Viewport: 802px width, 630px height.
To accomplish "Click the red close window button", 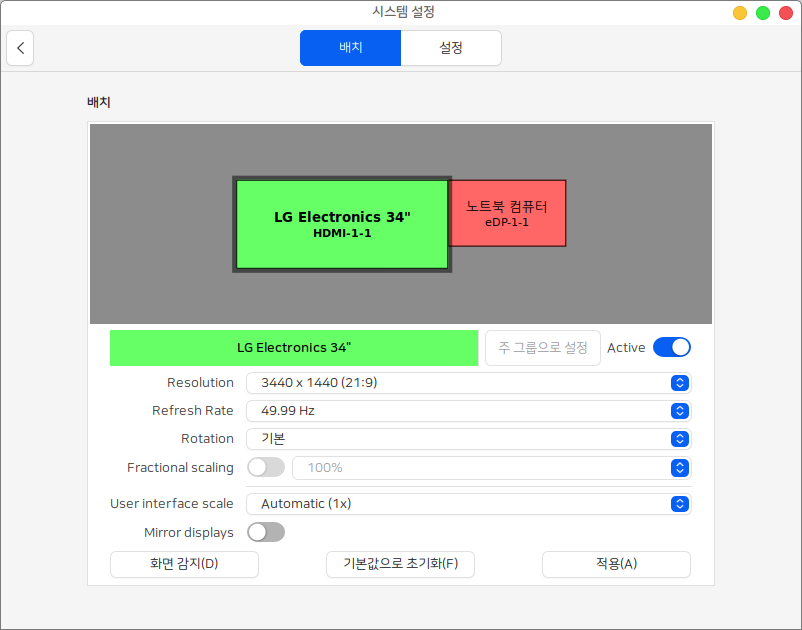I will (x=784, y=13).
